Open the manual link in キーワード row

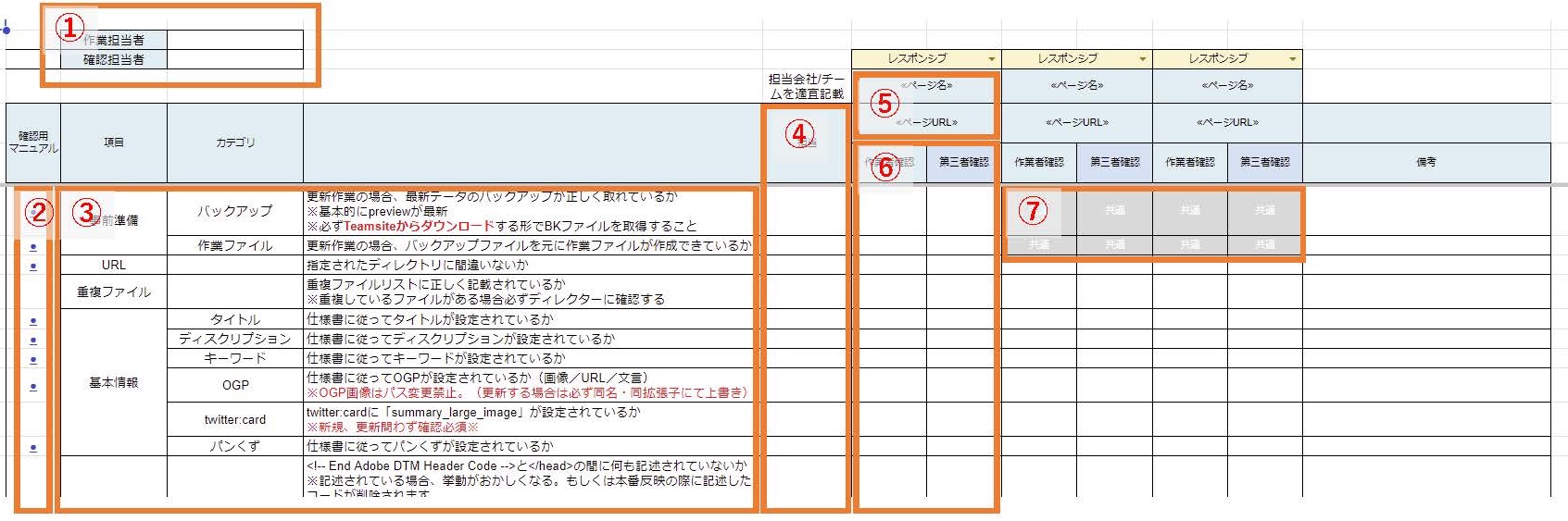pyautogui.click(x=33, y=360)
